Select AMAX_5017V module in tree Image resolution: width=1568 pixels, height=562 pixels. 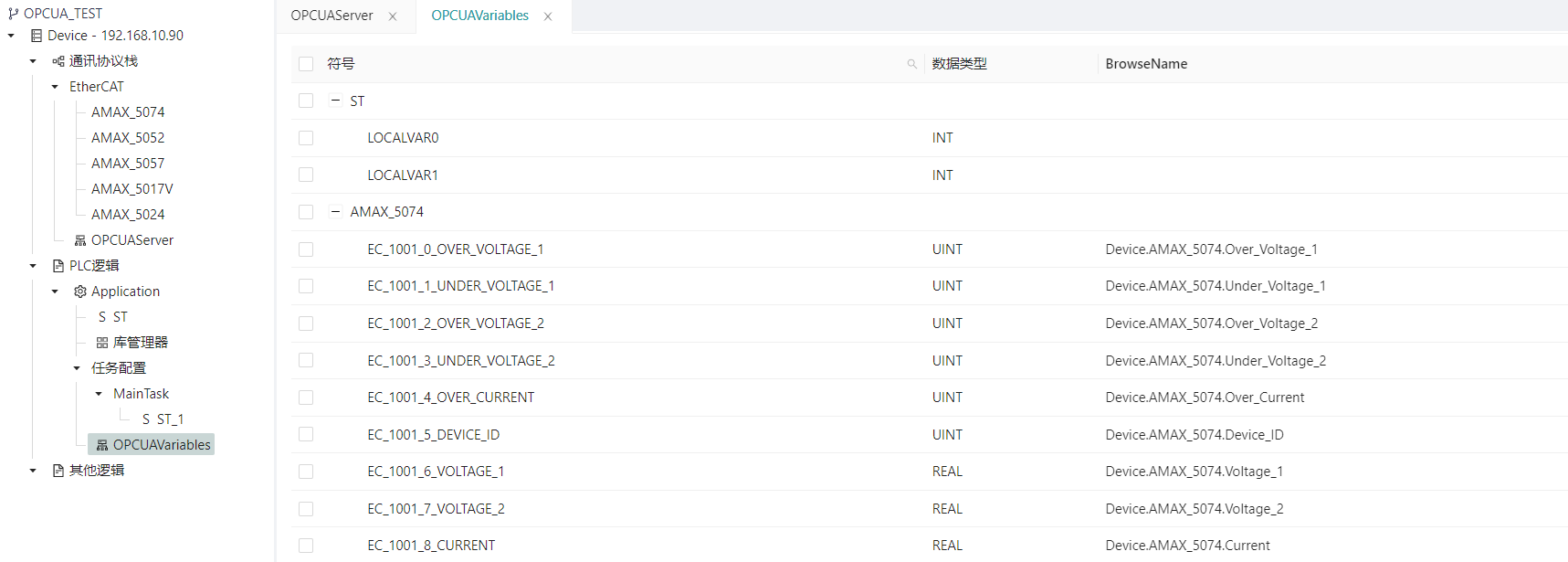(132, 189)
